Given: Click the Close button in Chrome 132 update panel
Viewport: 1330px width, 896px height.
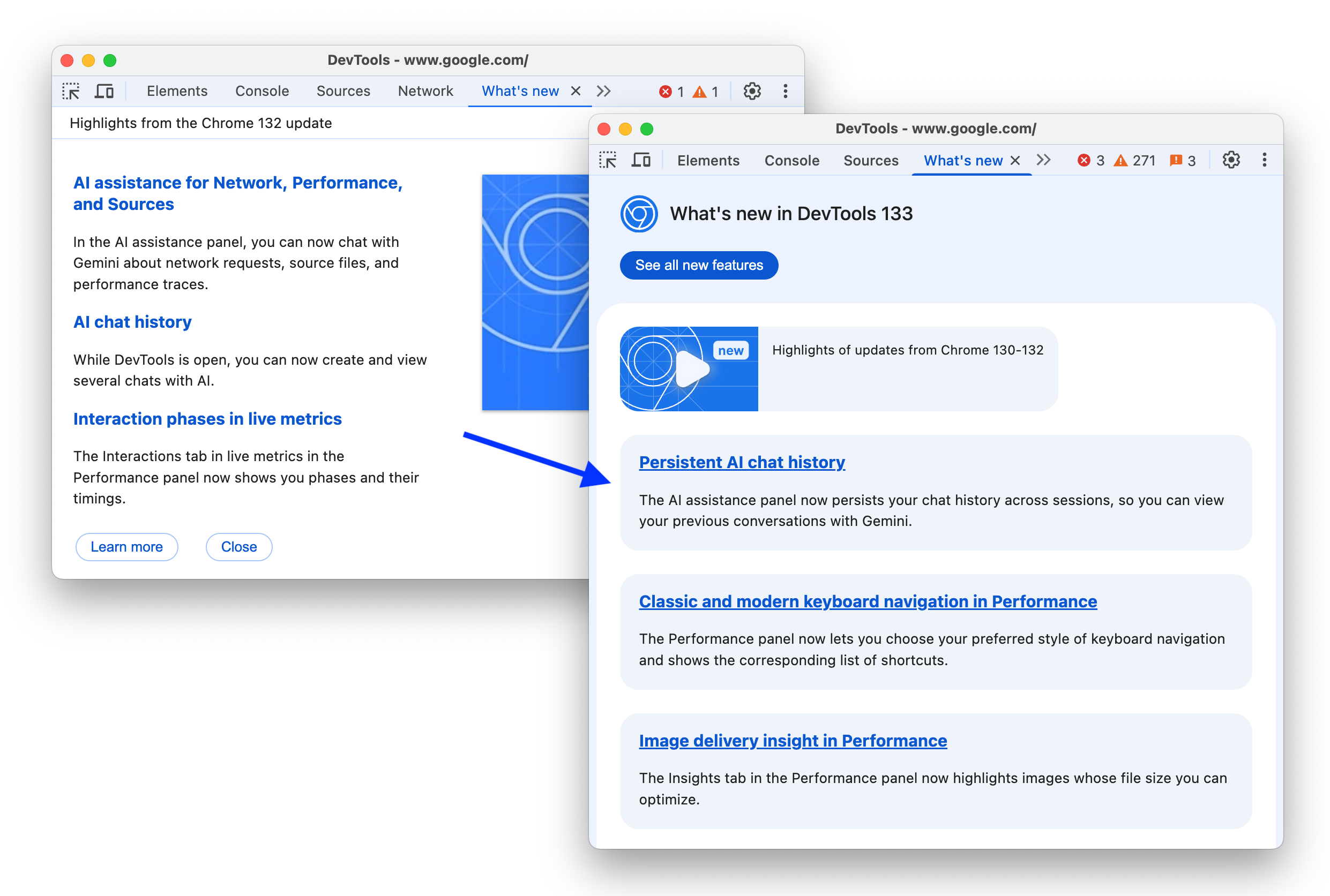Looking at the screenshot, I should pyautogui.click(x=239, y=546).
